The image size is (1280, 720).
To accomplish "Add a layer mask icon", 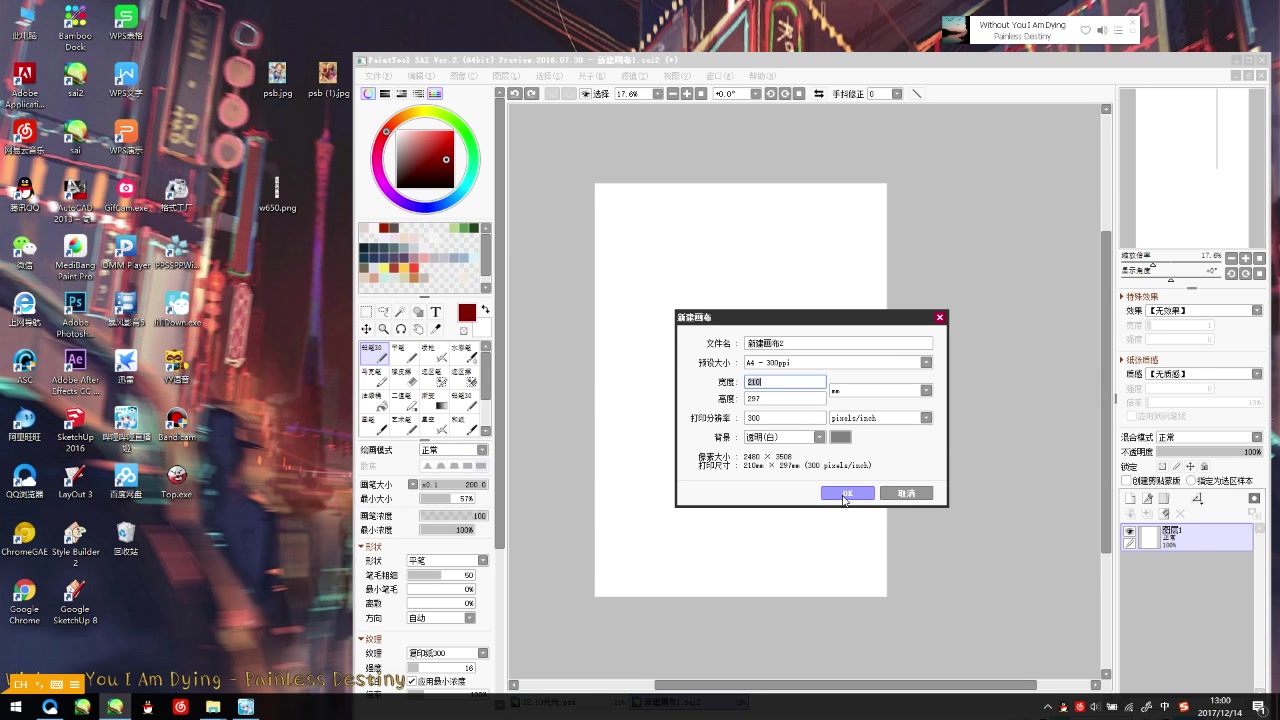I will [1254, 498].
